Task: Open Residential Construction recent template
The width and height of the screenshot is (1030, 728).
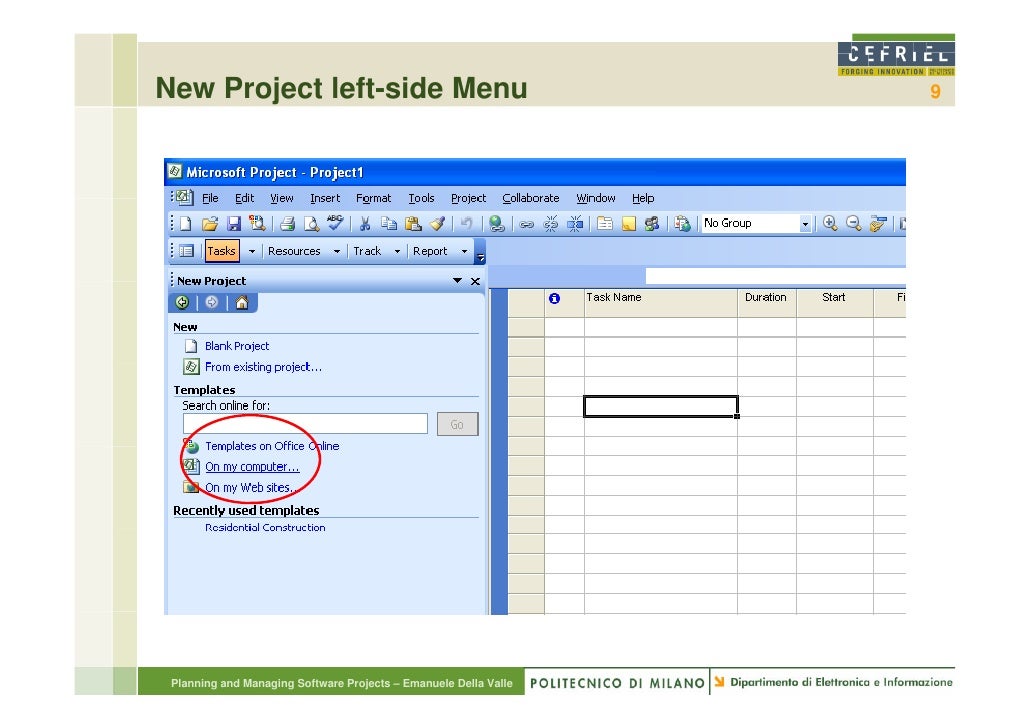Action: click(x=265, y=528)
